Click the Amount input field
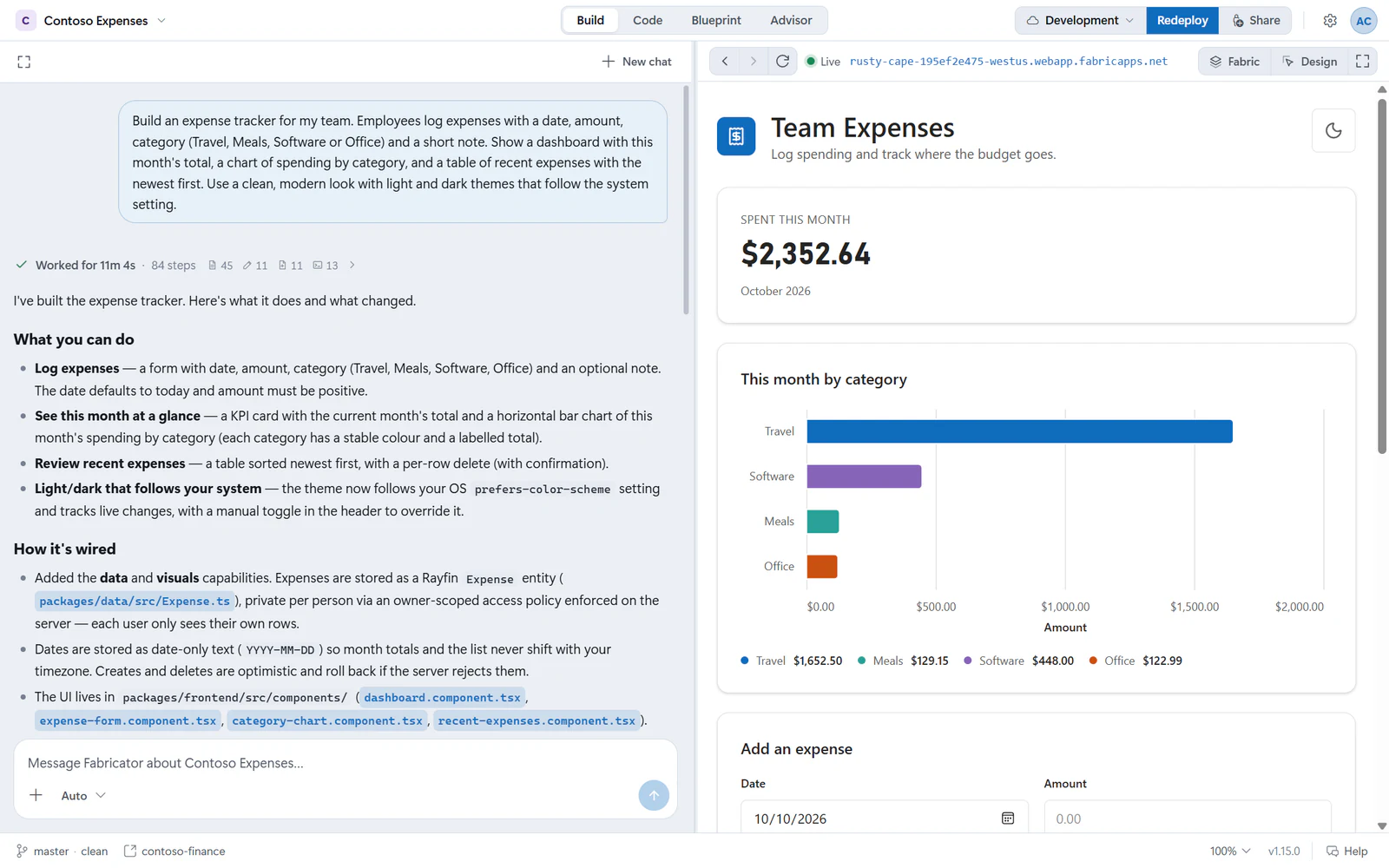Viewport: 1389px width, 868px height. coord(1188,819)
